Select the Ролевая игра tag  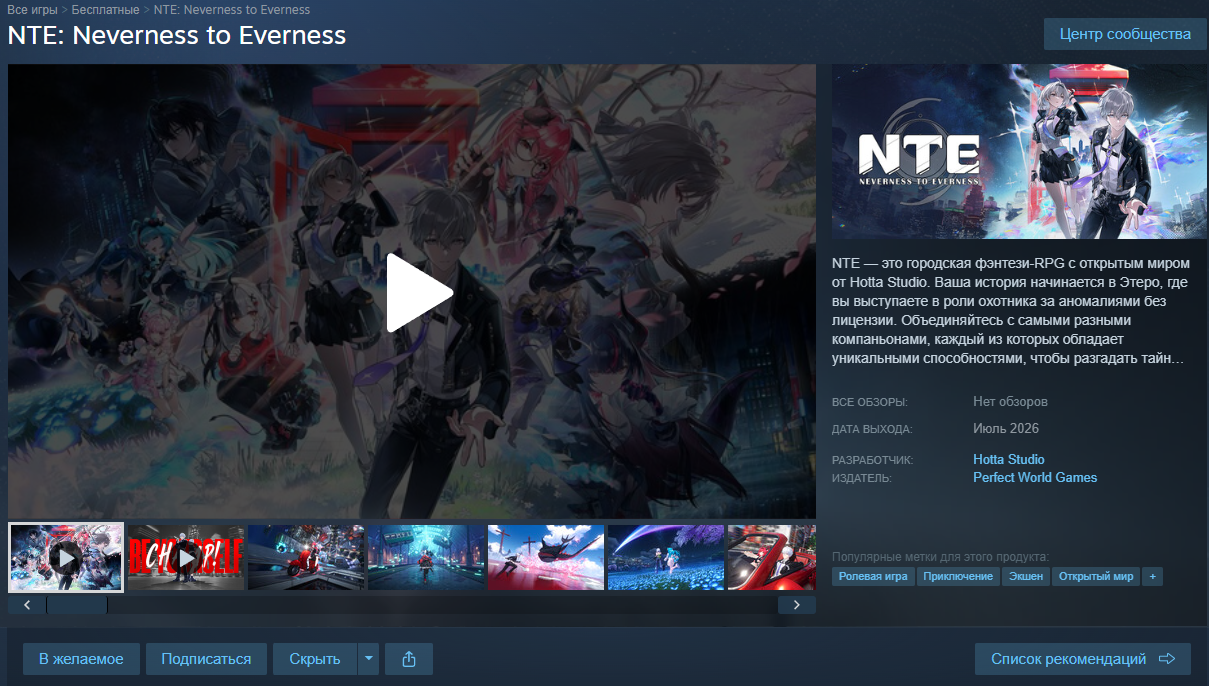point(873,577)
